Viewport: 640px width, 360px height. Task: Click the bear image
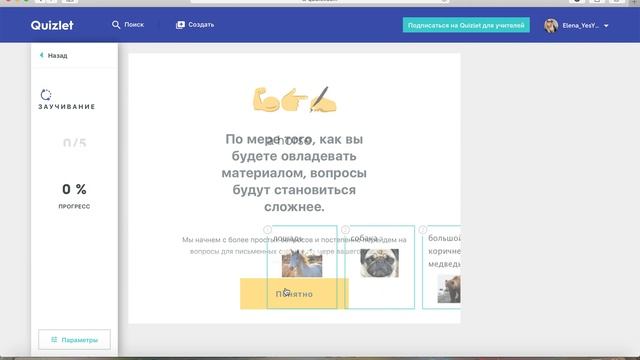(x=449, y=289)
